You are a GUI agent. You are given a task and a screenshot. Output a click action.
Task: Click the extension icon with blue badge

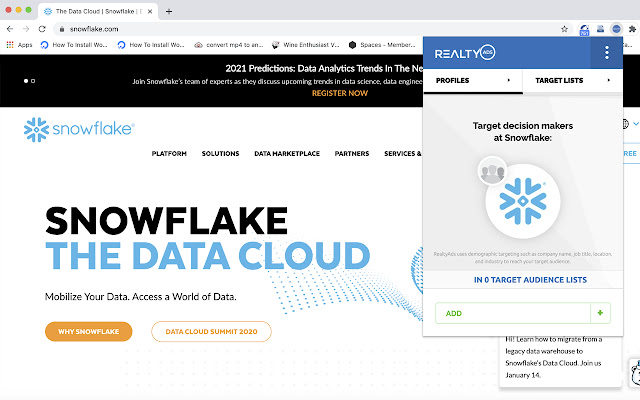click(584, 30)
